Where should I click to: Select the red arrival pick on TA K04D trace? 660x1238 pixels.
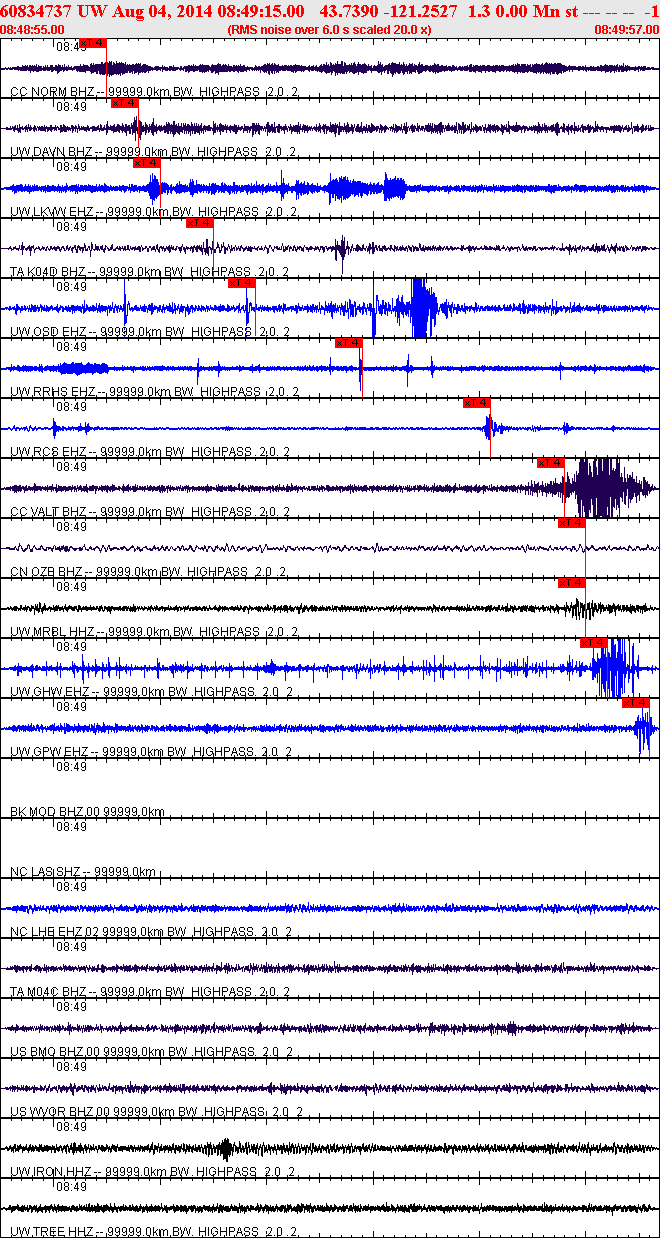199,223
